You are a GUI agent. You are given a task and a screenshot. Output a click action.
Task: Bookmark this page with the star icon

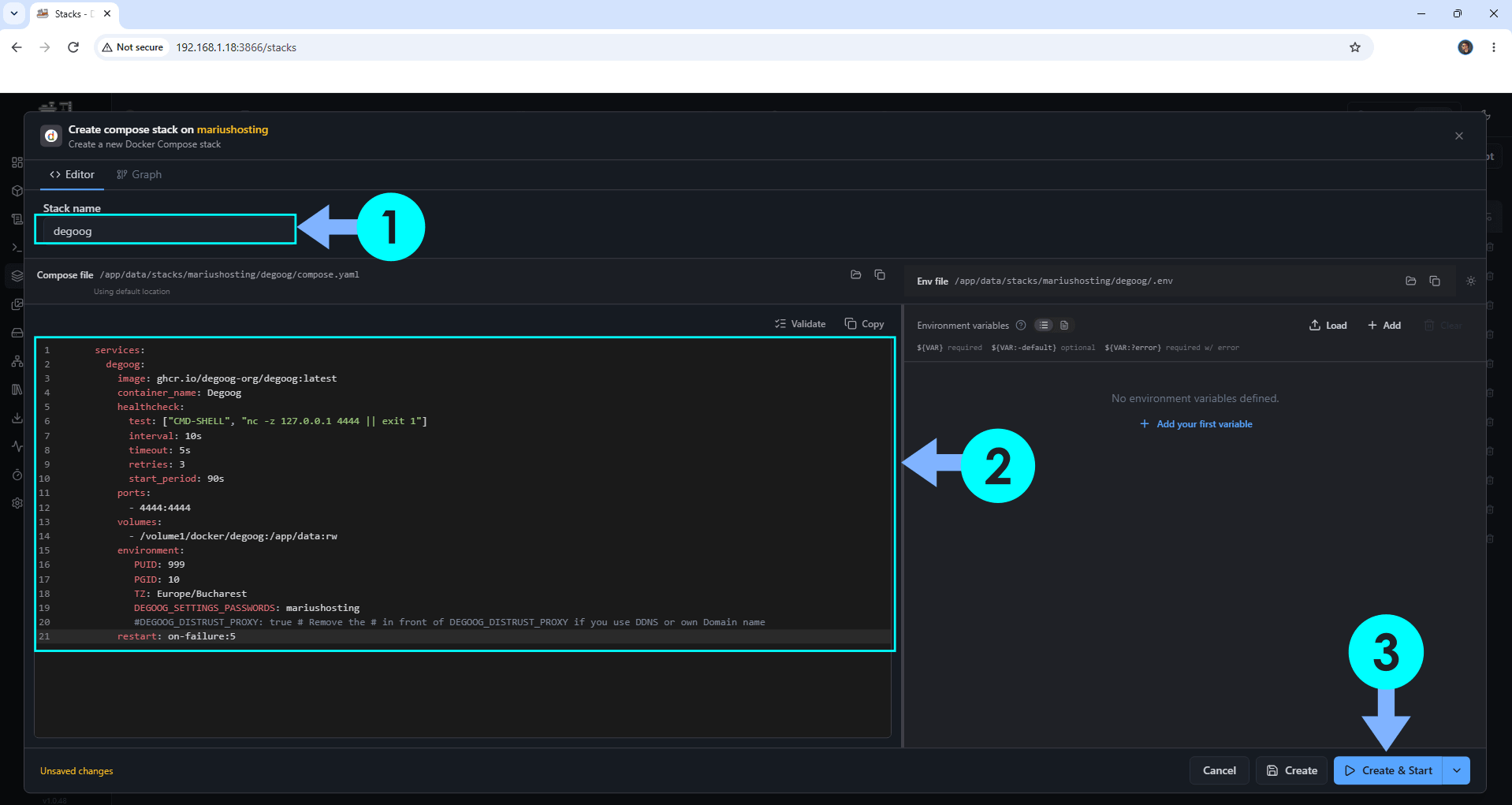[x=1355, y=47]
